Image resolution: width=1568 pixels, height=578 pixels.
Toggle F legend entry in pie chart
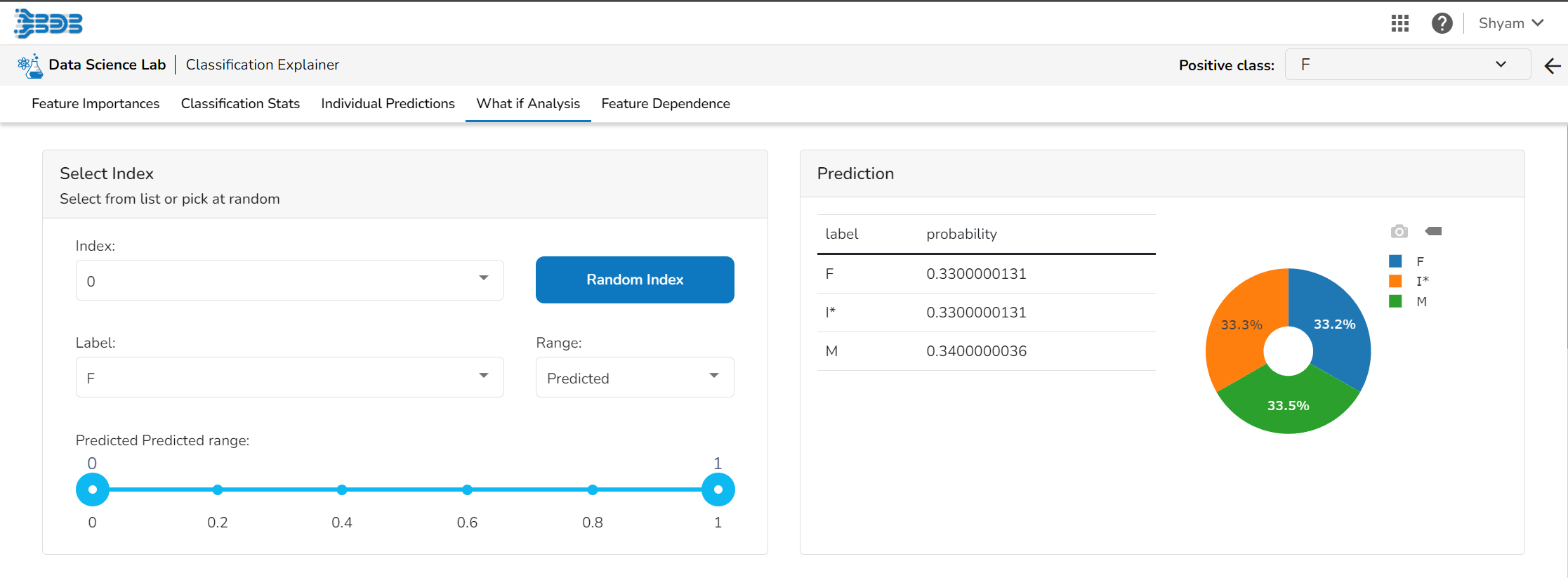point(1406,261)
